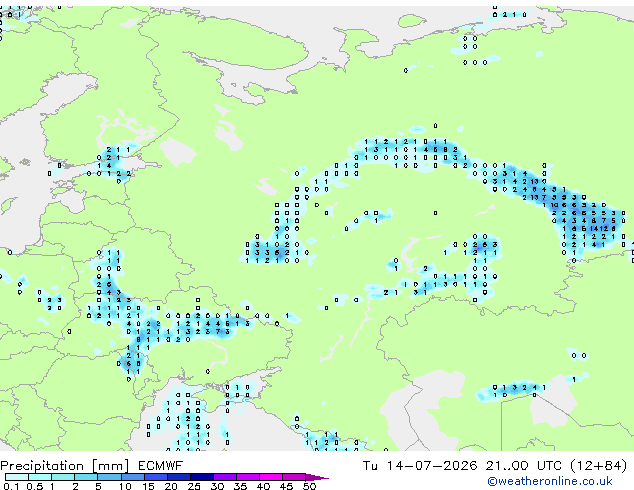Click the '35' legend scale label
Viewport: 634px width, 490px height.
(240, 486)
